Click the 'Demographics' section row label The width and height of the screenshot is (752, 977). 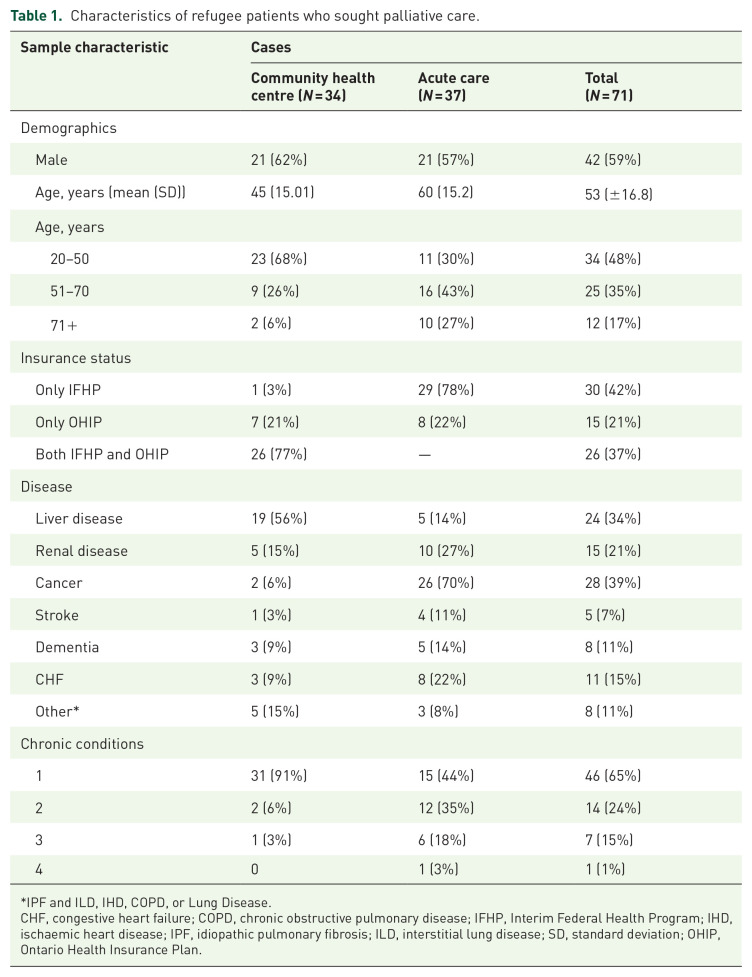click(68, 128)
